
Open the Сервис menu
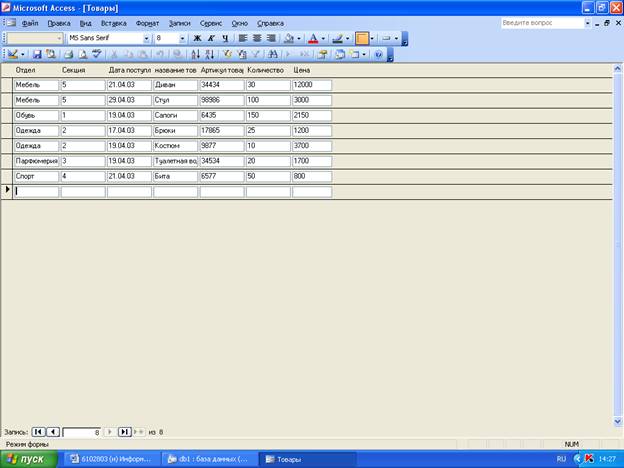(210, 22)
